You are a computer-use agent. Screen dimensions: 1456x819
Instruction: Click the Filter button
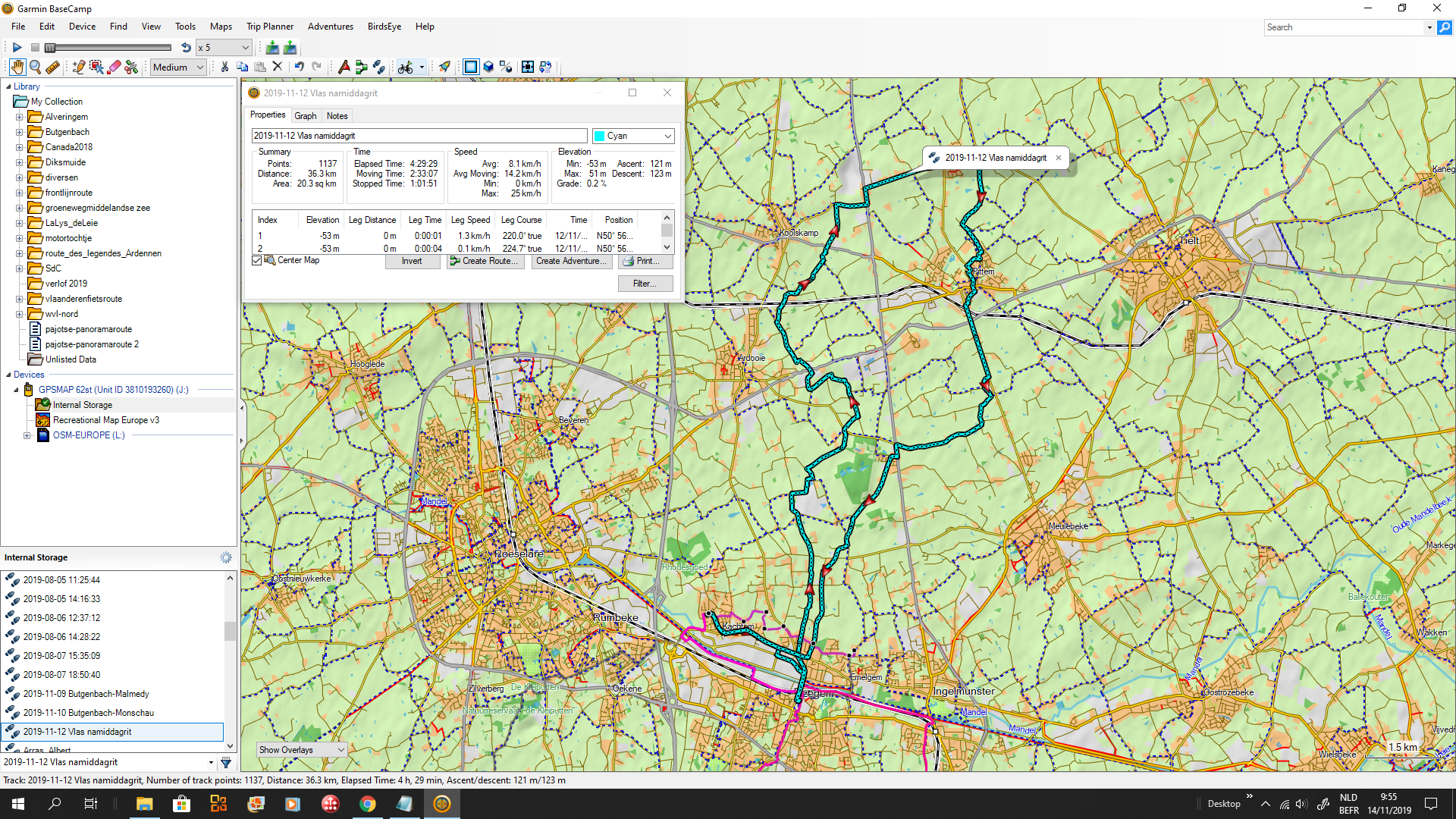(x=646, y=284)
